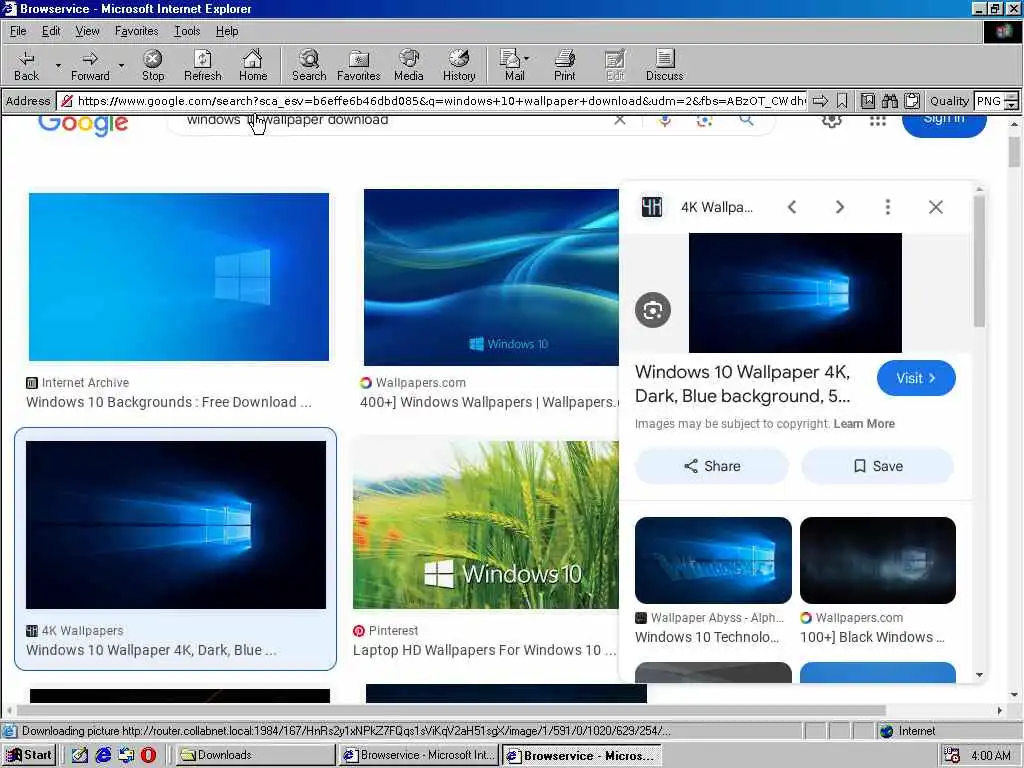The height and width of the screenshot is (768, 1024).
Task: Click the Discuss toolbar button
Action: click(664, 65)
